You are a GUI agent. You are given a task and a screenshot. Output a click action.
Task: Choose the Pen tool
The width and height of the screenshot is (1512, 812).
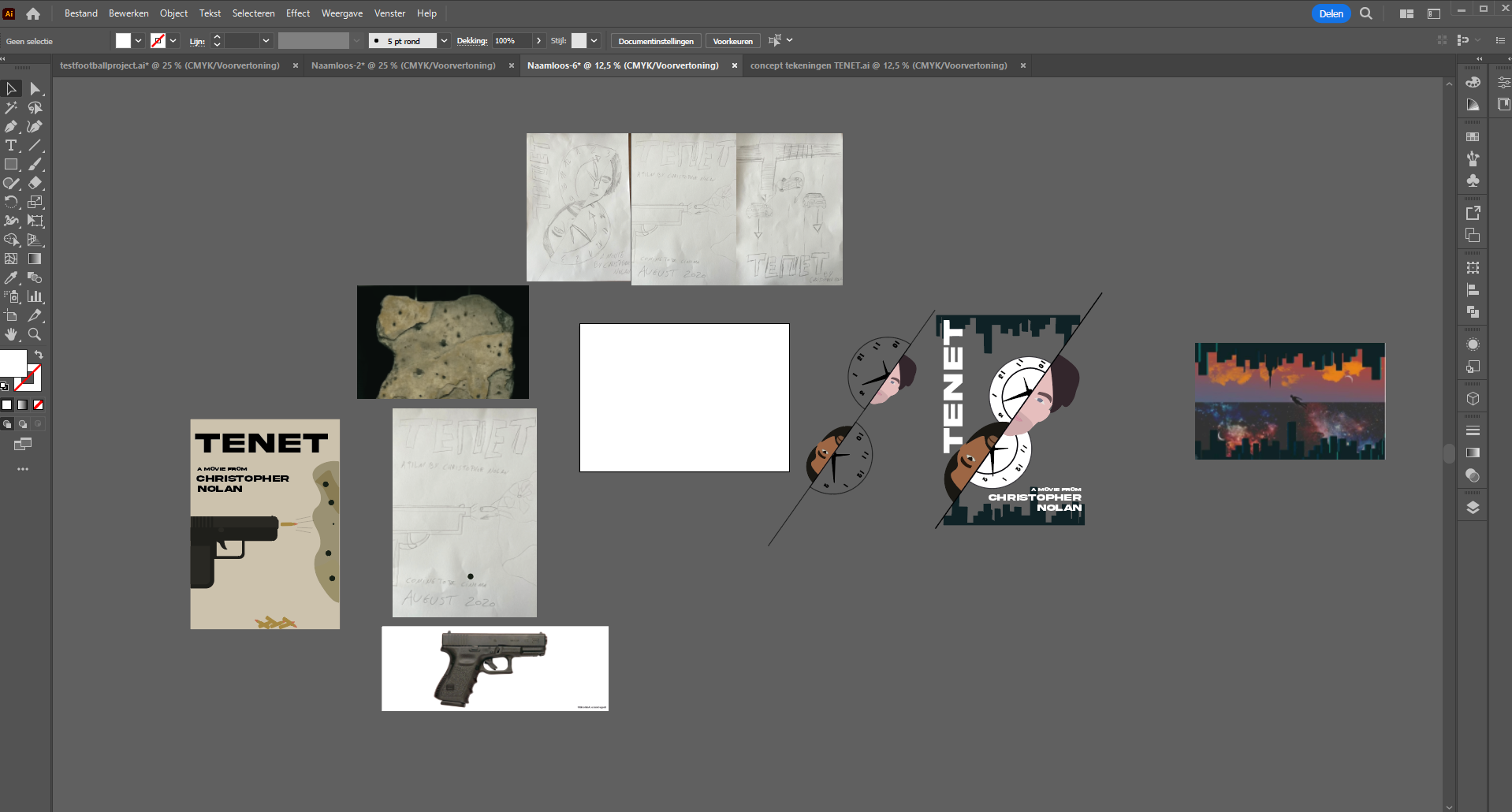(x=11, y=126)
